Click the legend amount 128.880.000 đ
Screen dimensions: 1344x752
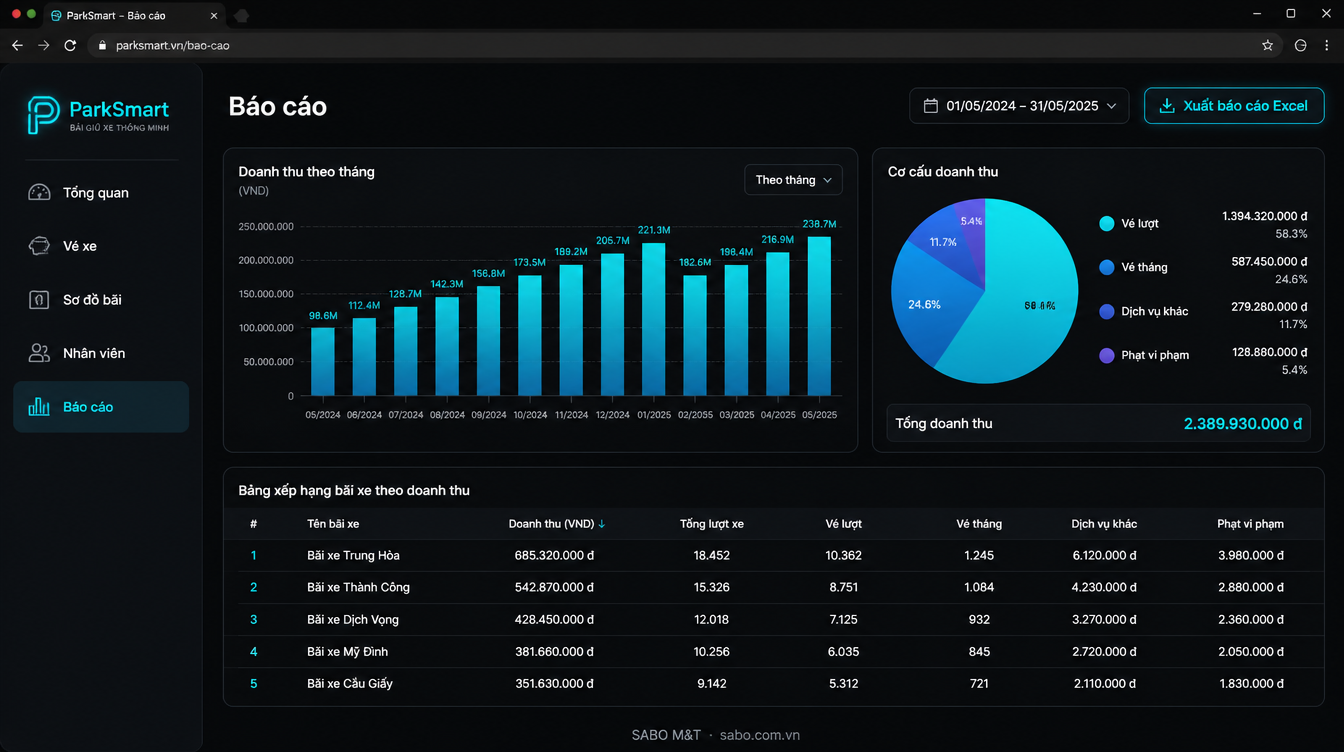[x=1269, y=352]
